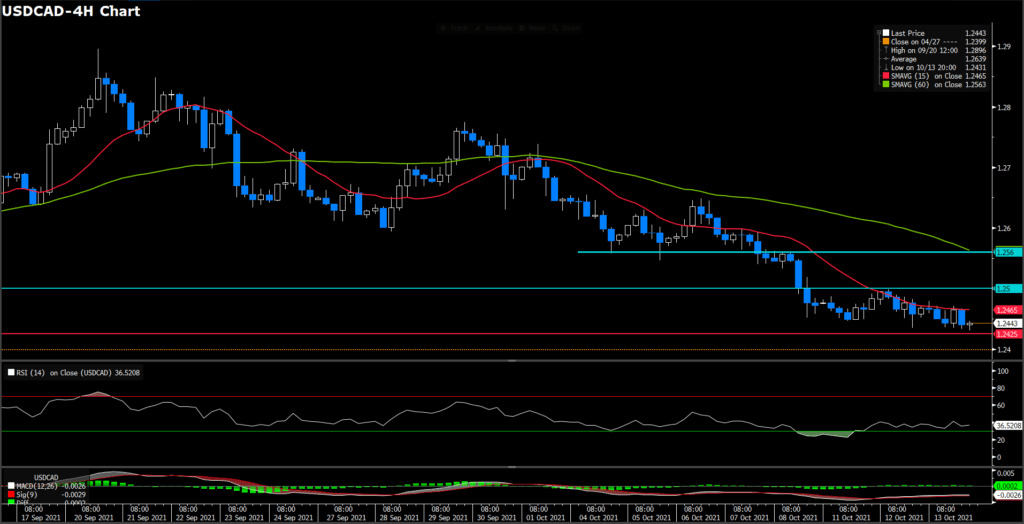Click the 1.29 value on price axis
The height and width of the screenshot is (524, 1024).
(1004, 46)
